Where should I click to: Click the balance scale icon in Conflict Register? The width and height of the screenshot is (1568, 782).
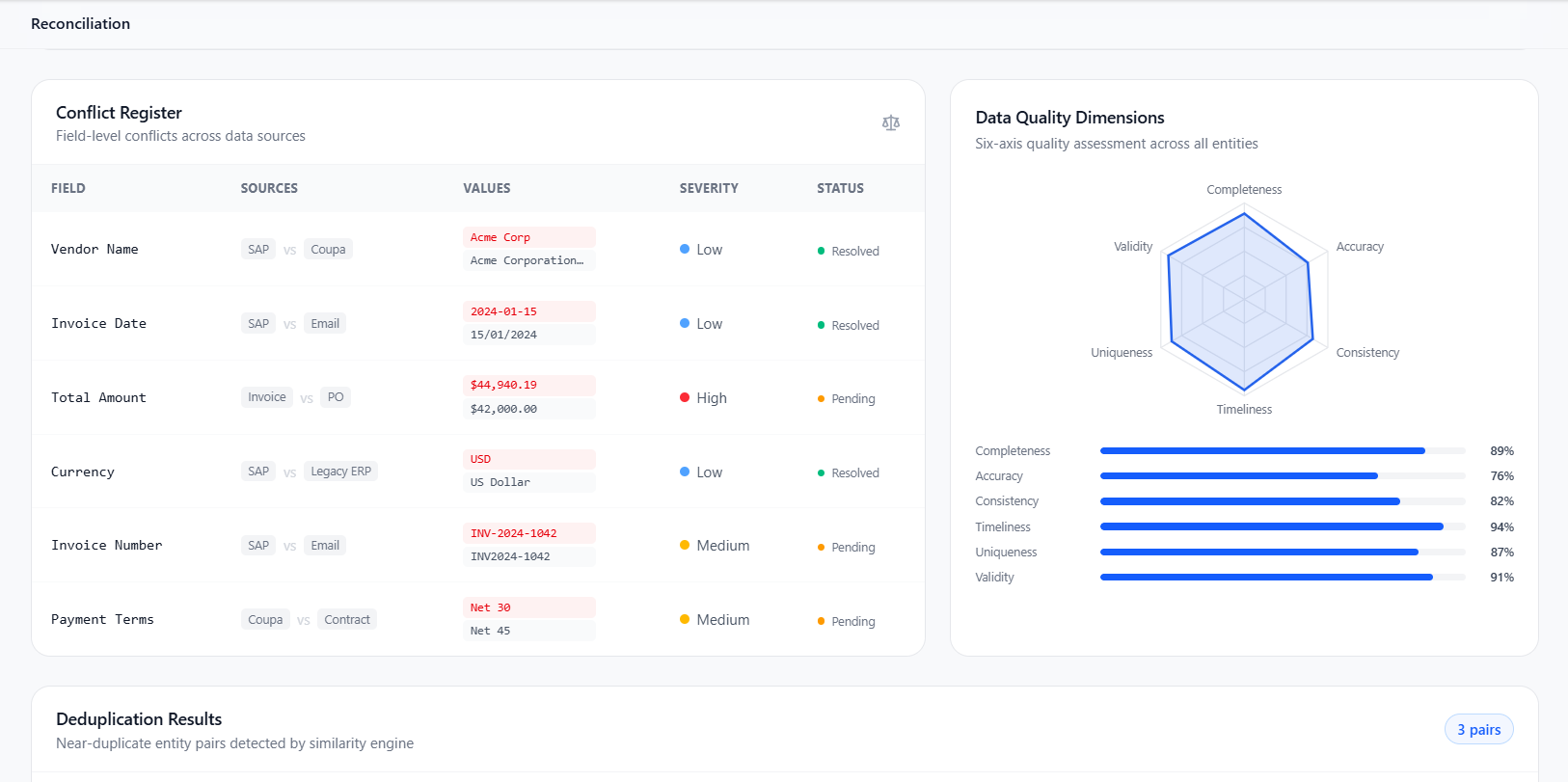tap(891, 122)
